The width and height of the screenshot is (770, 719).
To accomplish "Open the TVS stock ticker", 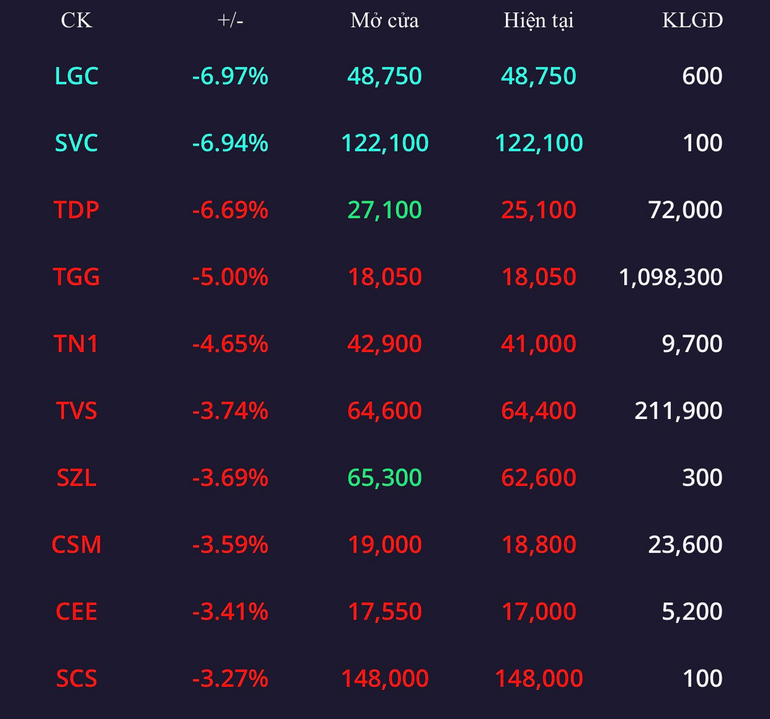I will pos(76,411).
